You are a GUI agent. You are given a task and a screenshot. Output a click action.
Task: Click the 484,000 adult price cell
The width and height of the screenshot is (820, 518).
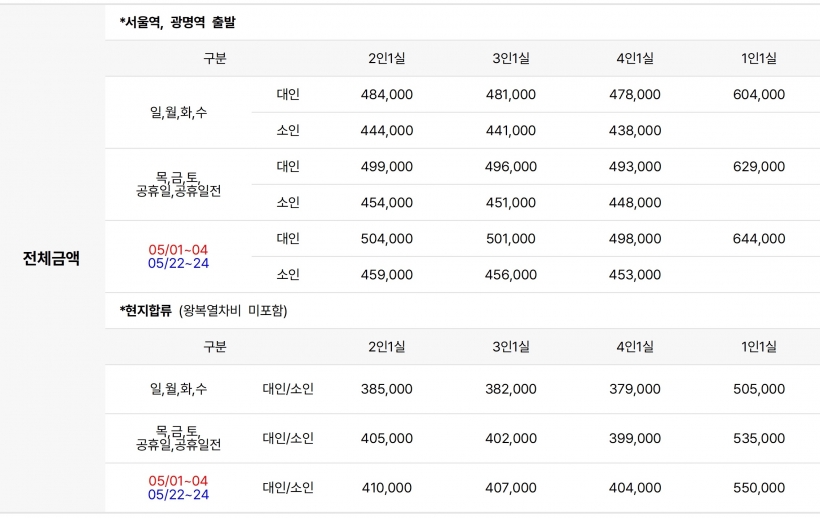[386, 95]
